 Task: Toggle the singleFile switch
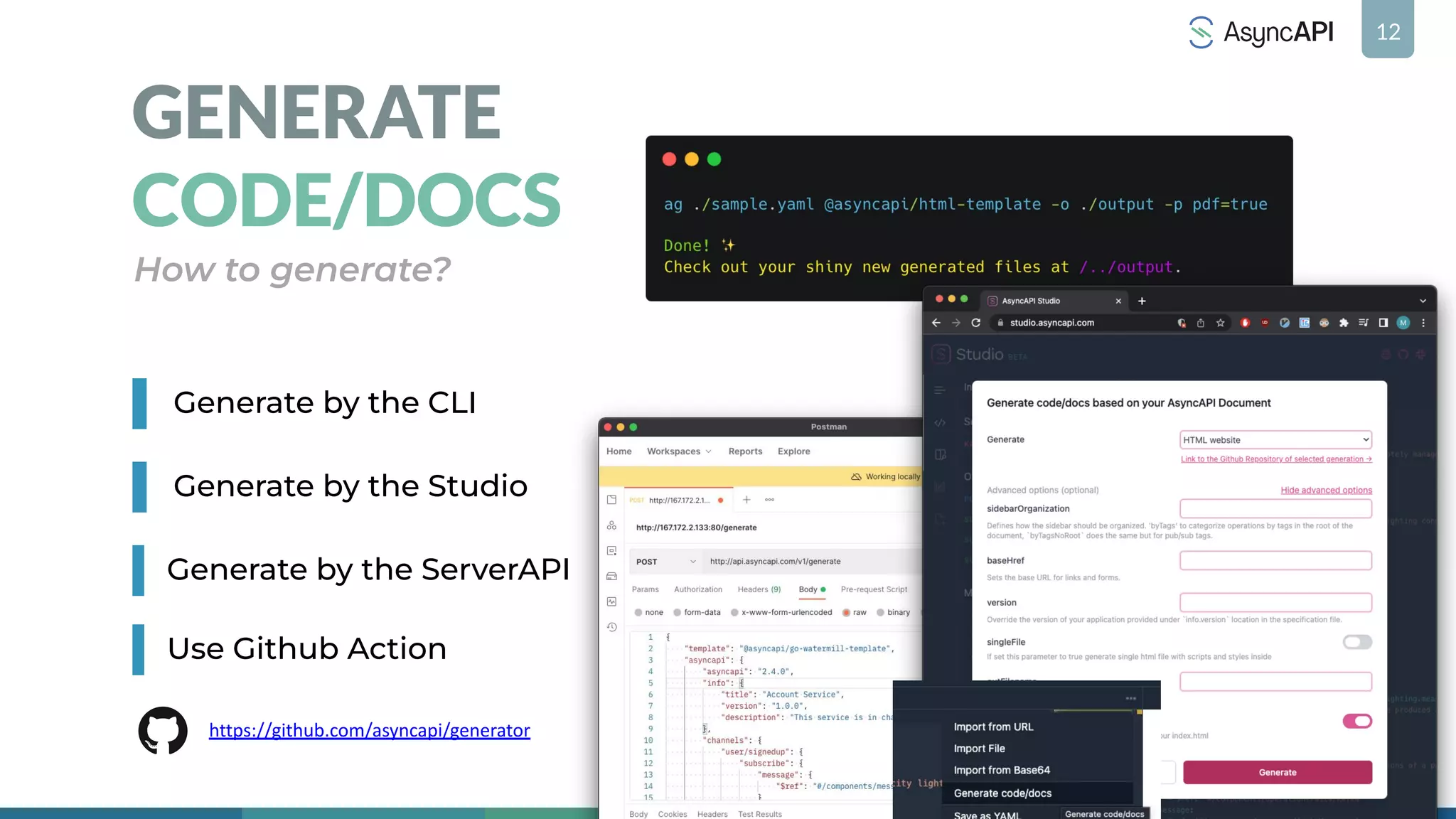pyautogui.click(x=1357, y=642)
